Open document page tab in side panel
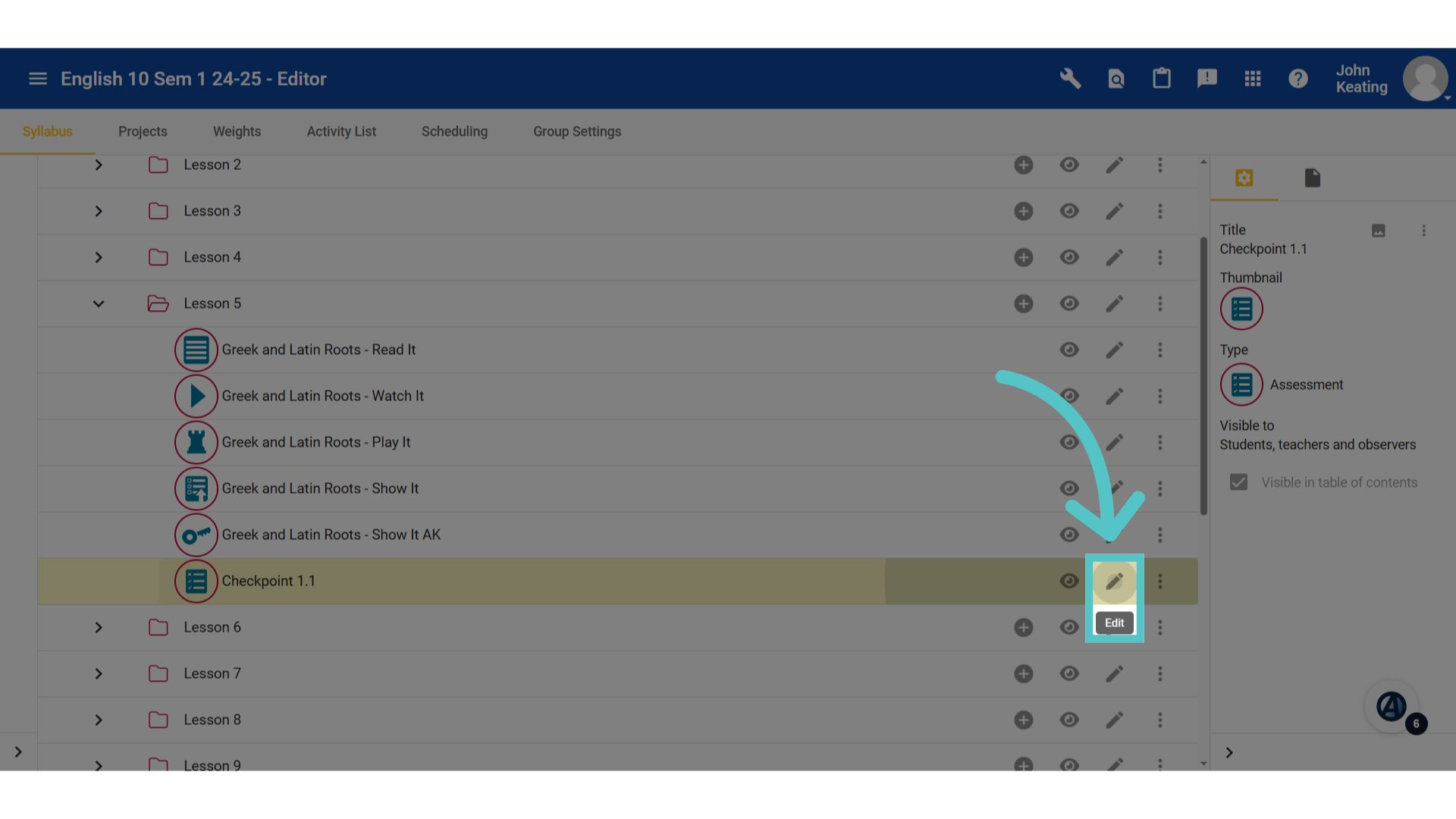This screenshot has width=1456, height=819. pyautogui.click(x=1313, y=178)
